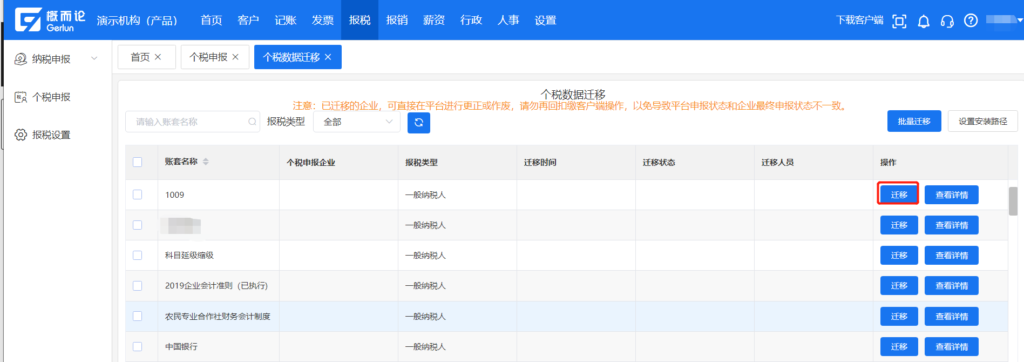Image resolution: width=1024 pixels, height=362 pixels.
Task: Click 查看详情 for 科目延级缩级 row
Action: [x=952, y=255]
